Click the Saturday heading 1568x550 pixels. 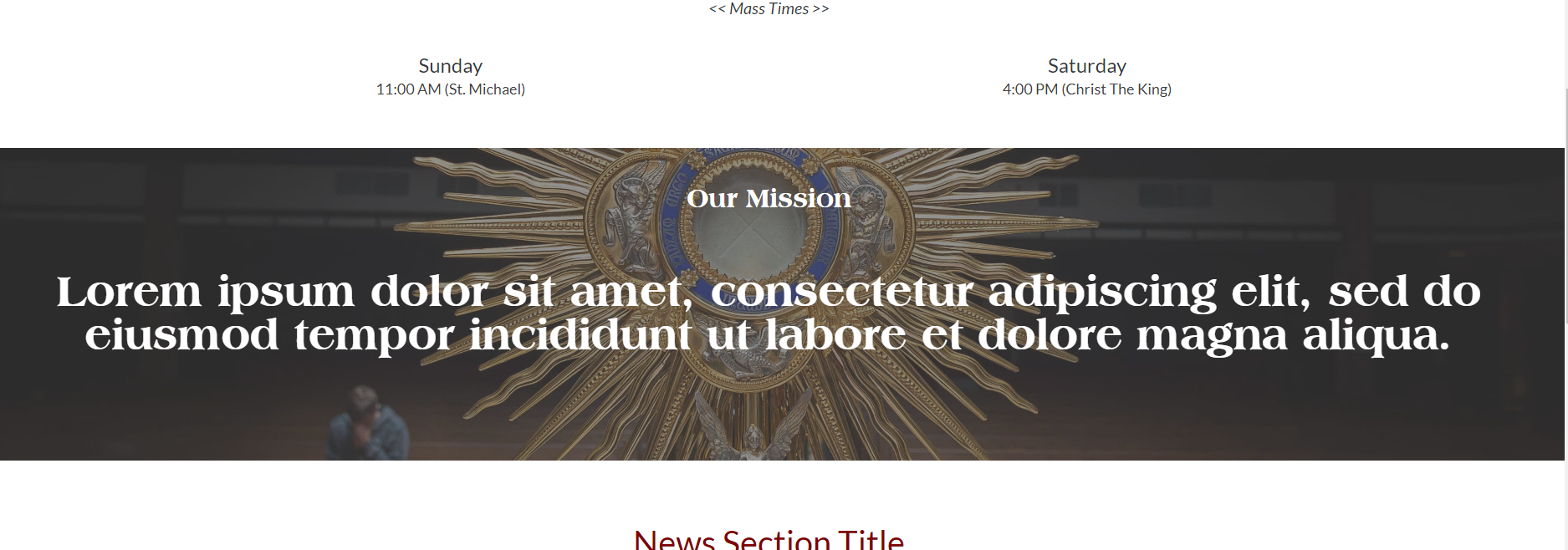click(x=1086, y=66)
